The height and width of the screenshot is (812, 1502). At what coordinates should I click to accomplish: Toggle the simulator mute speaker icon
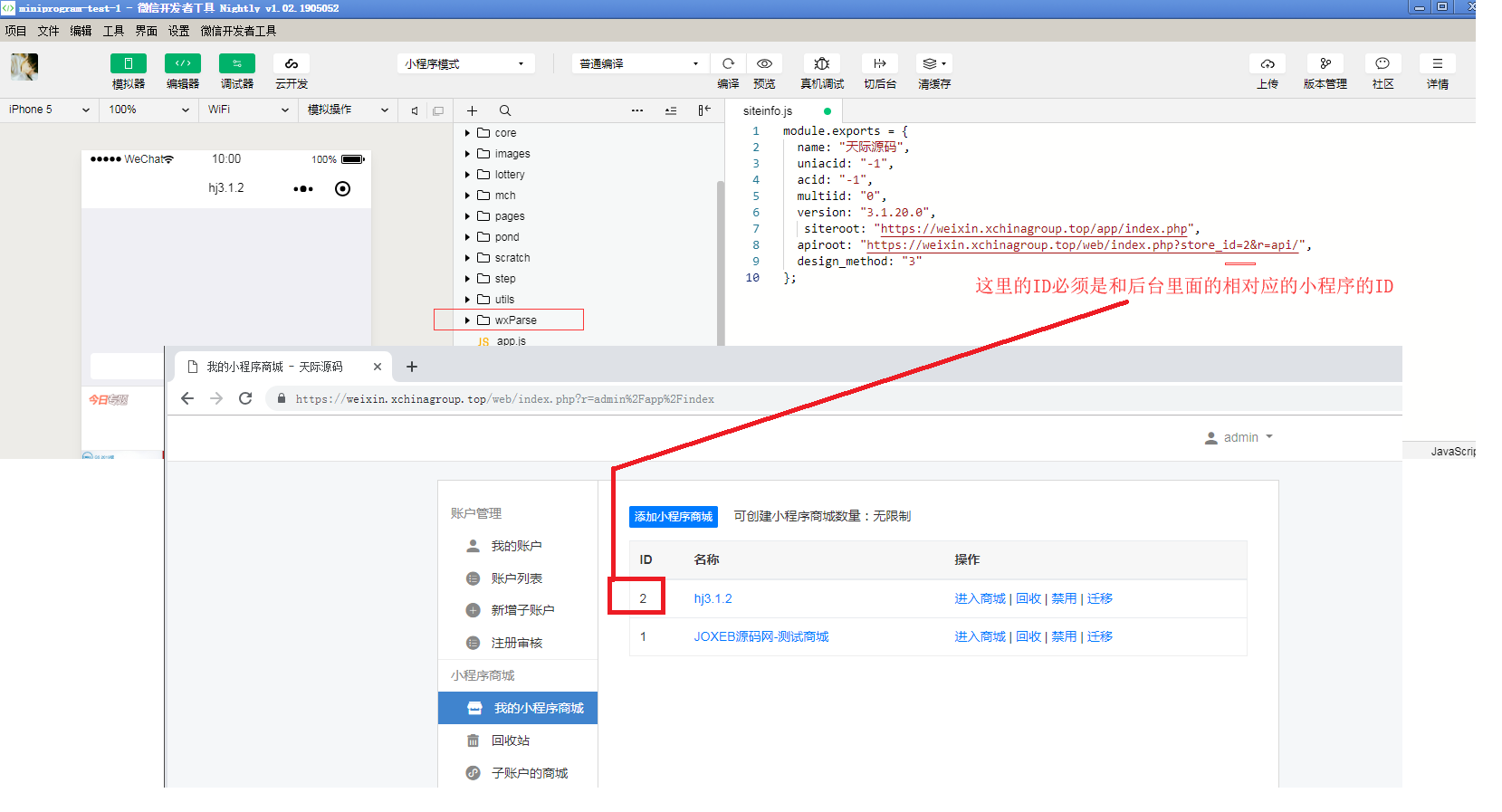click(x=415, y=110)
